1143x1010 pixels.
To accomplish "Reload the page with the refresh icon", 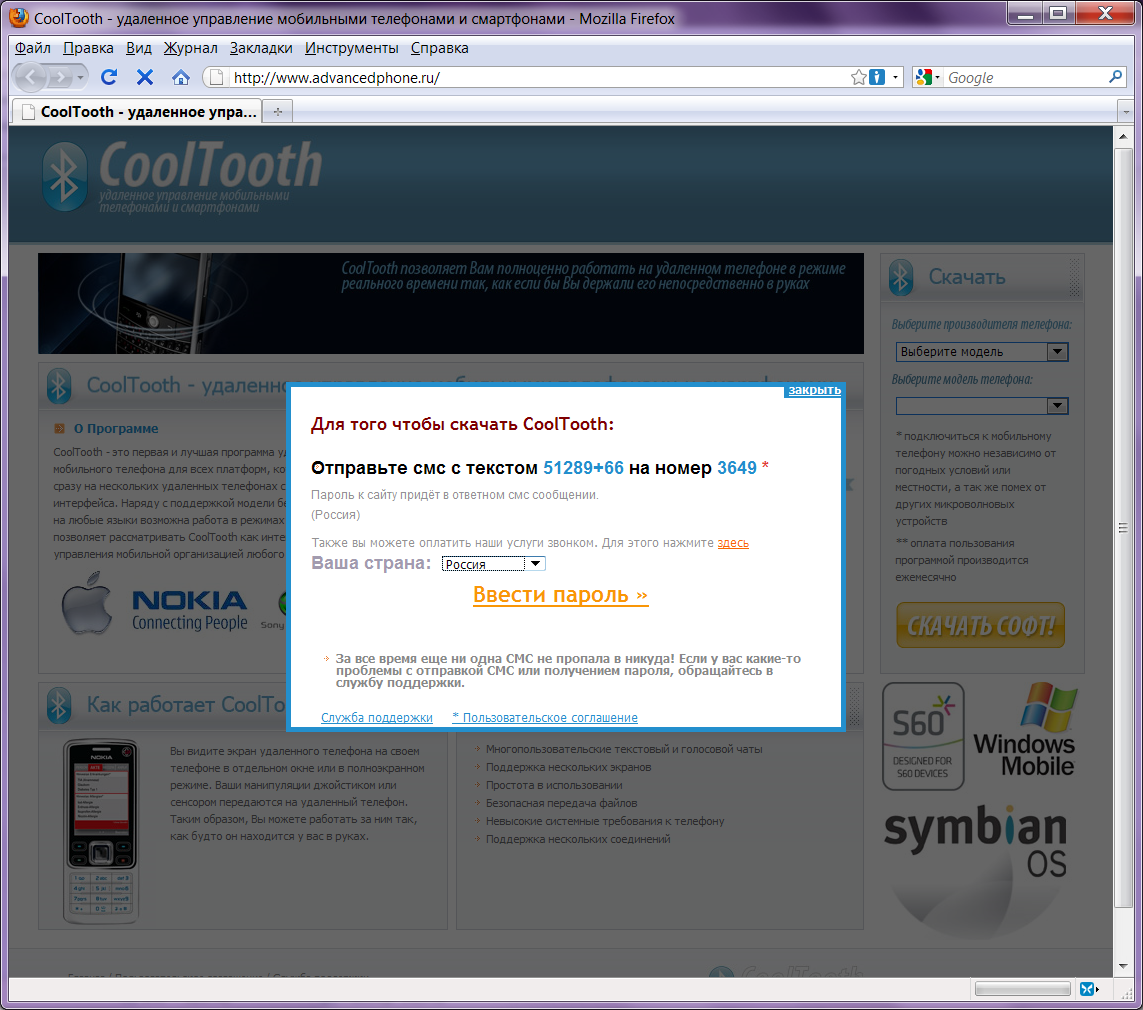I will point(109,77).
